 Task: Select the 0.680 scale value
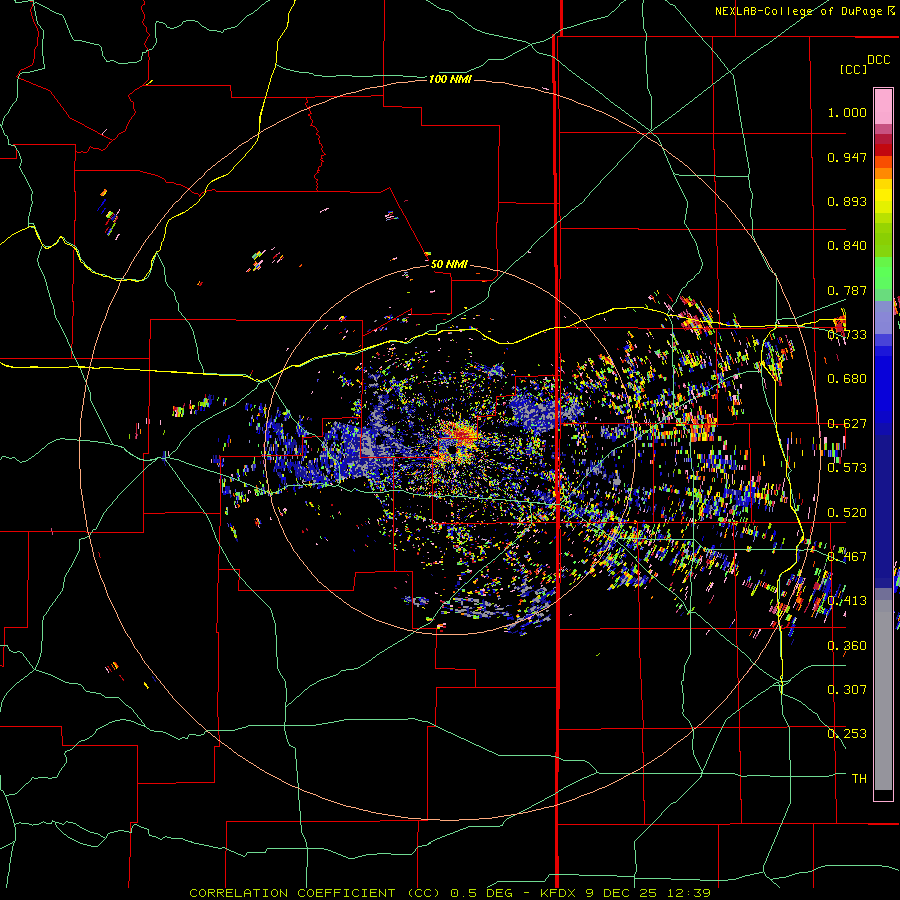click(847, 379)
